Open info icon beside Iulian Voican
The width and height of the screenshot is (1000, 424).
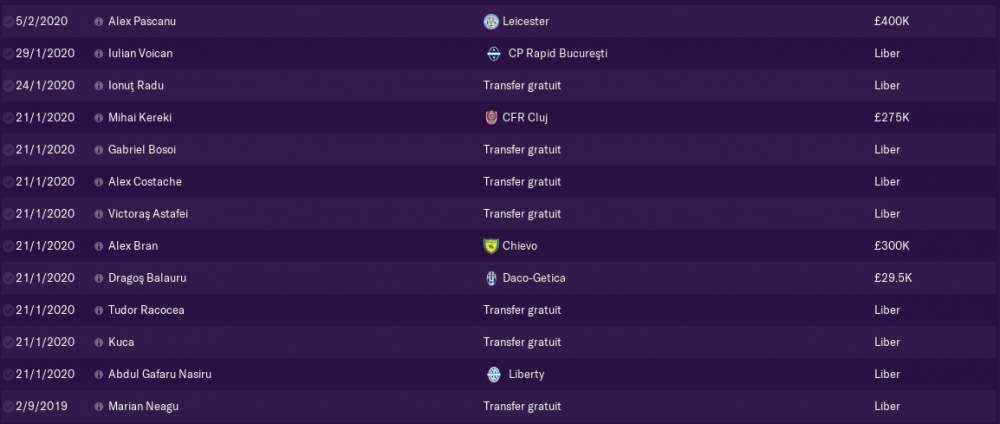[x=98, y=54]
